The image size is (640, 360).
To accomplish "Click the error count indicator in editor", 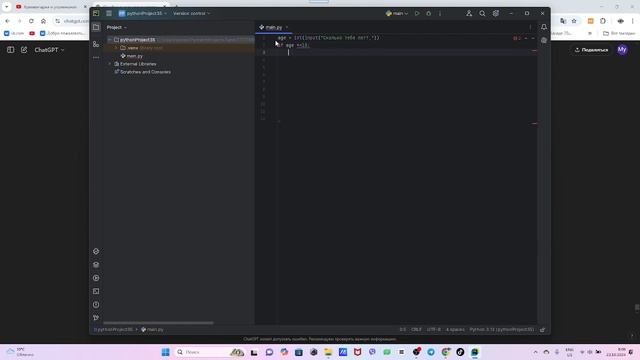I will pos(517,38).
